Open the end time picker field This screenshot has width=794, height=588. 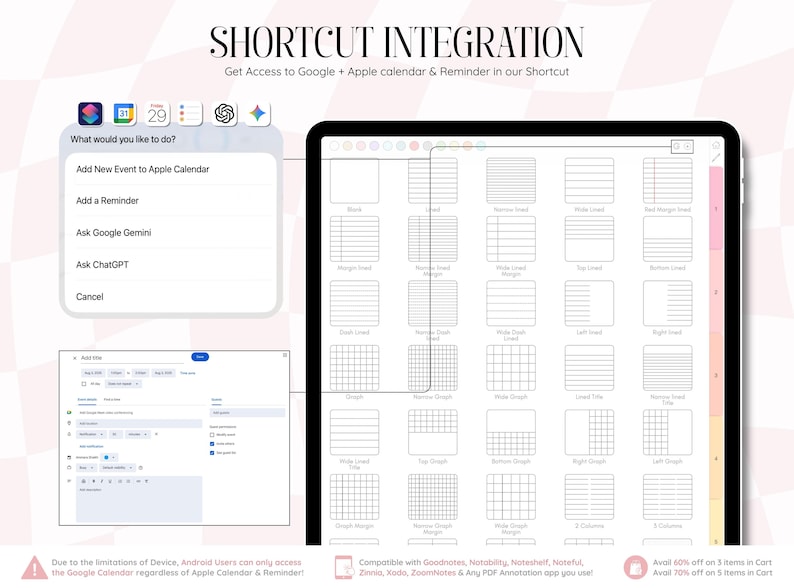tap(141, 373)
